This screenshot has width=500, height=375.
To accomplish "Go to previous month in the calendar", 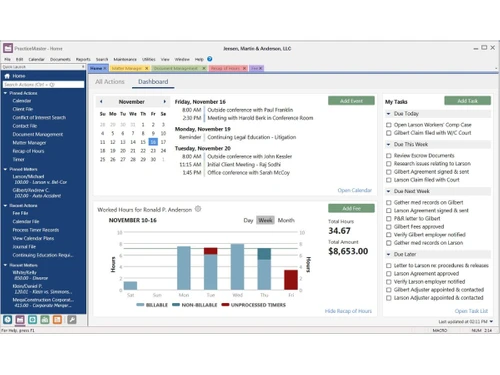I will coord(101,102).
